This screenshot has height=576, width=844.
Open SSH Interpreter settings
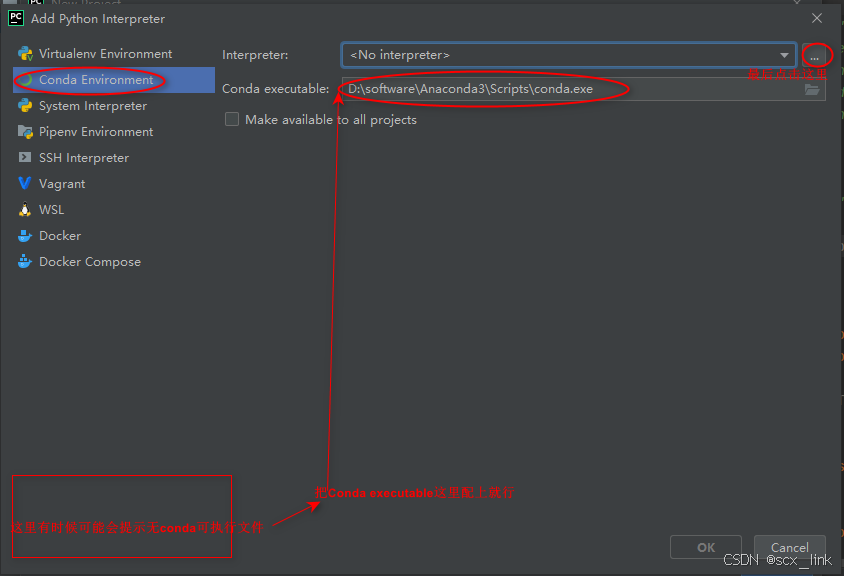(114, 158)
